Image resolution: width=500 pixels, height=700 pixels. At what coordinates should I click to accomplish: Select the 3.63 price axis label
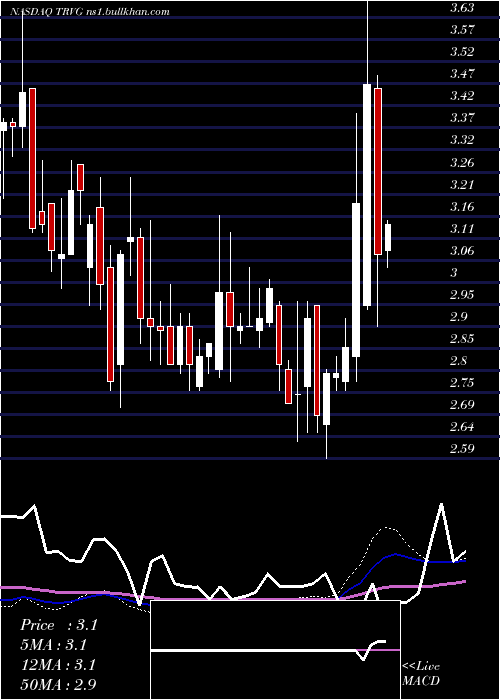click(462, 8)
